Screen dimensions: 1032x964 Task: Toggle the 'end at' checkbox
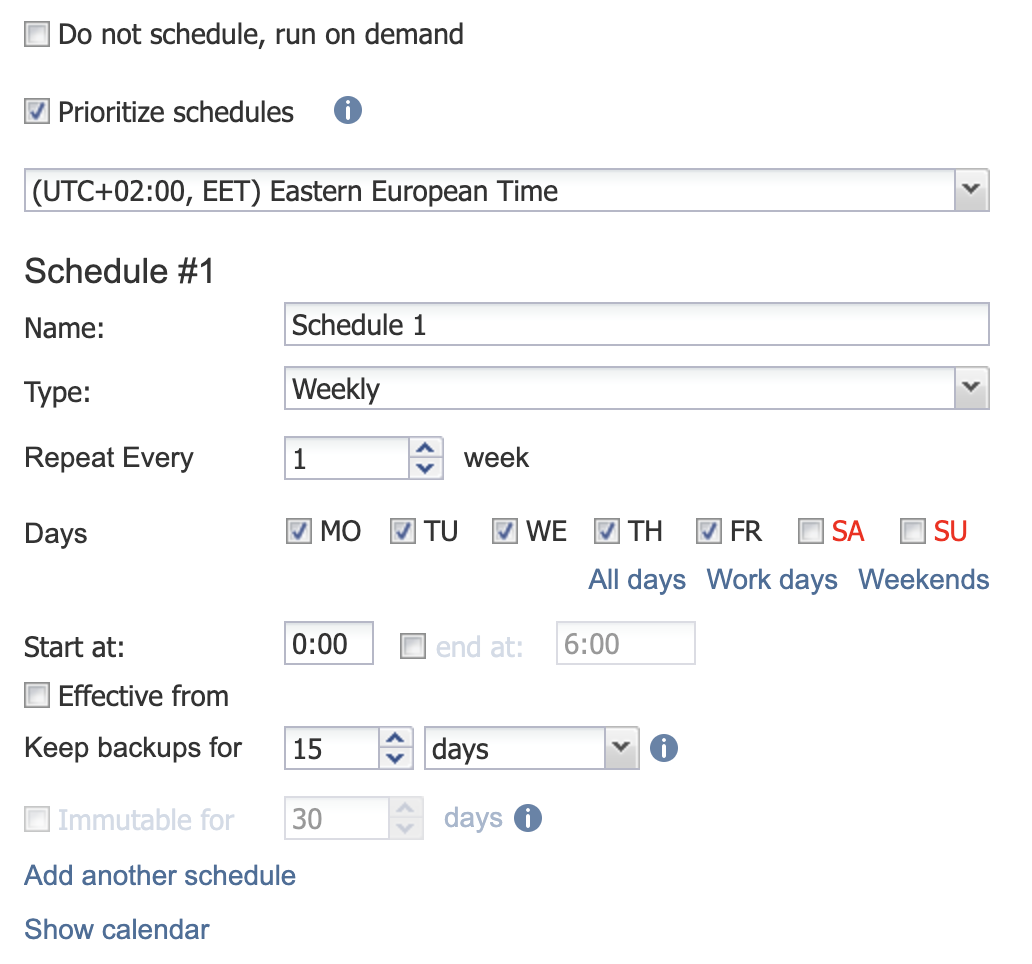(413, 647)
